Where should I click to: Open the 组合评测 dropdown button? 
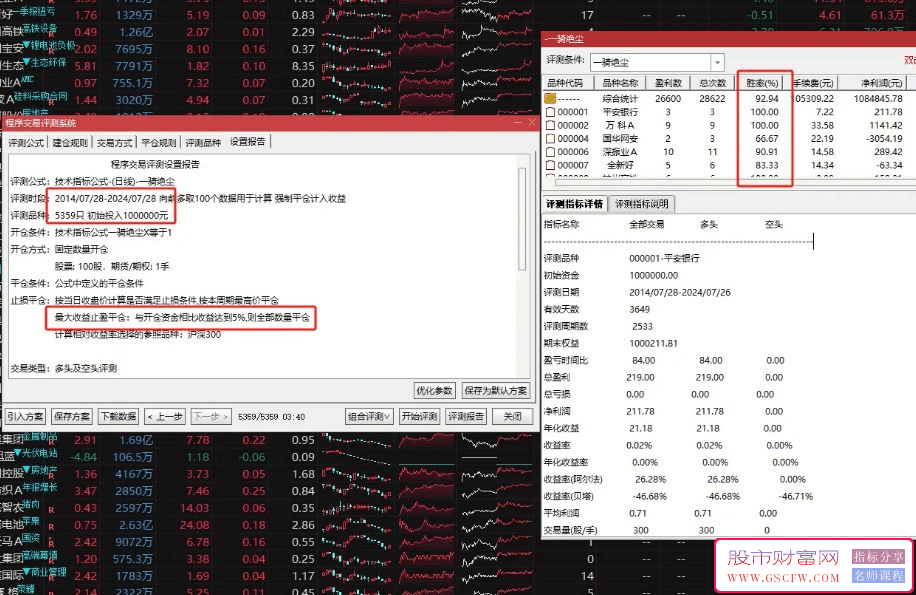369,416
